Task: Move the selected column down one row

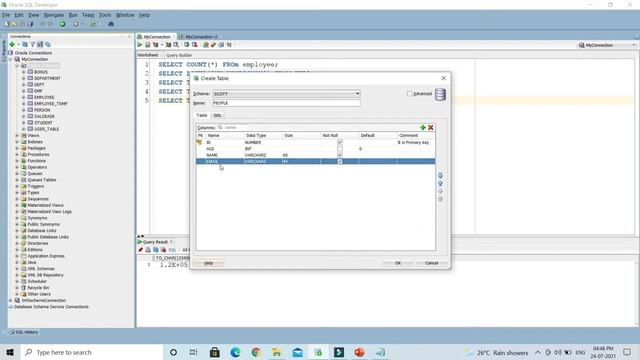Action: click(440, 191)
